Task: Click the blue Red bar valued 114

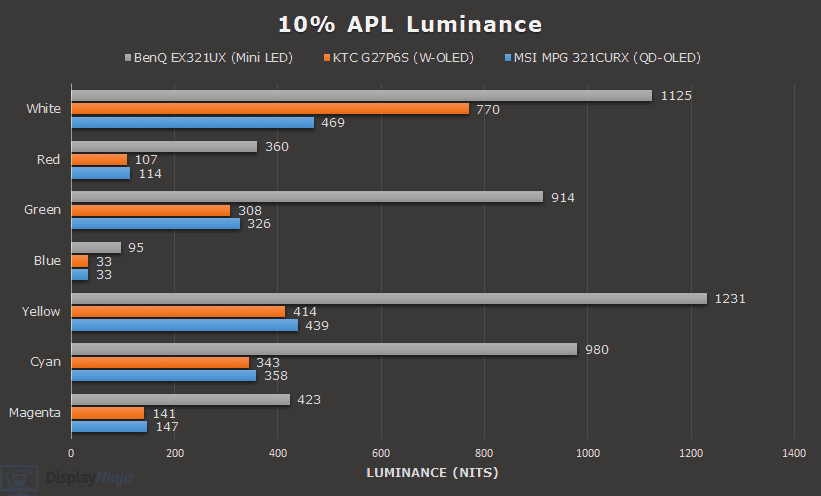Action: 101,173
